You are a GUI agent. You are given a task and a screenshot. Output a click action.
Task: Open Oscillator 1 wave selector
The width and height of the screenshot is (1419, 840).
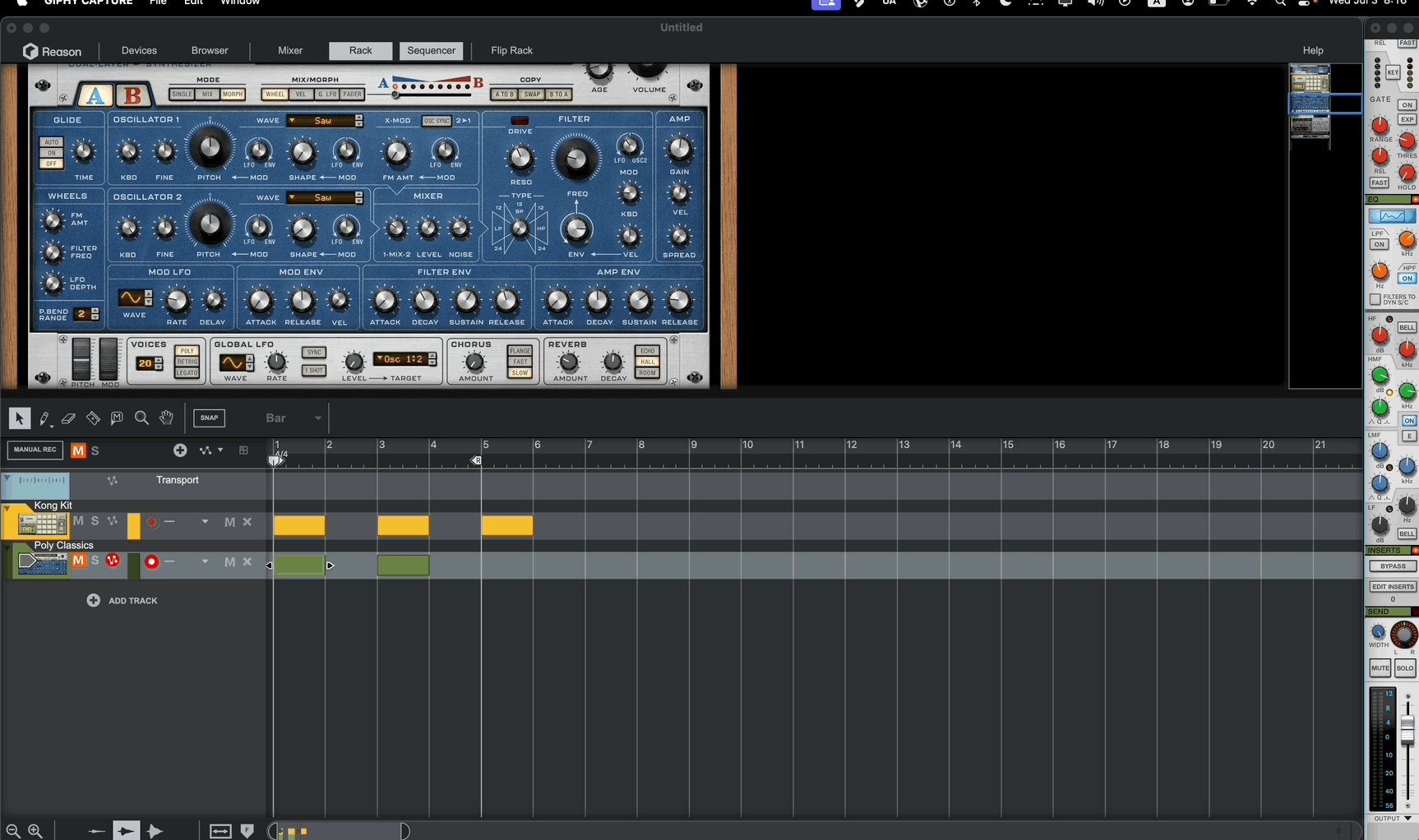[325, 121]
